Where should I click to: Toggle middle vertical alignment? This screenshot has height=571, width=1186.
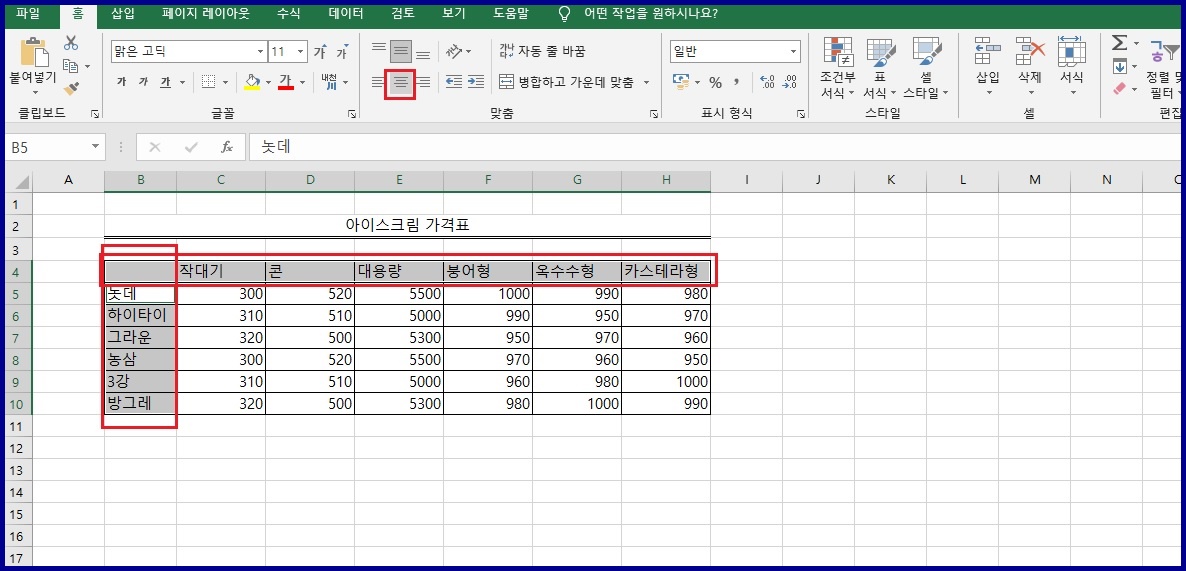[401, 51]
